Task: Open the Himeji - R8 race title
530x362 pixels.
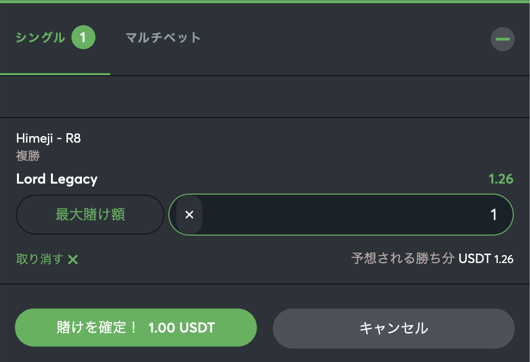Action: pyautogui.click(x=48, y=138)
